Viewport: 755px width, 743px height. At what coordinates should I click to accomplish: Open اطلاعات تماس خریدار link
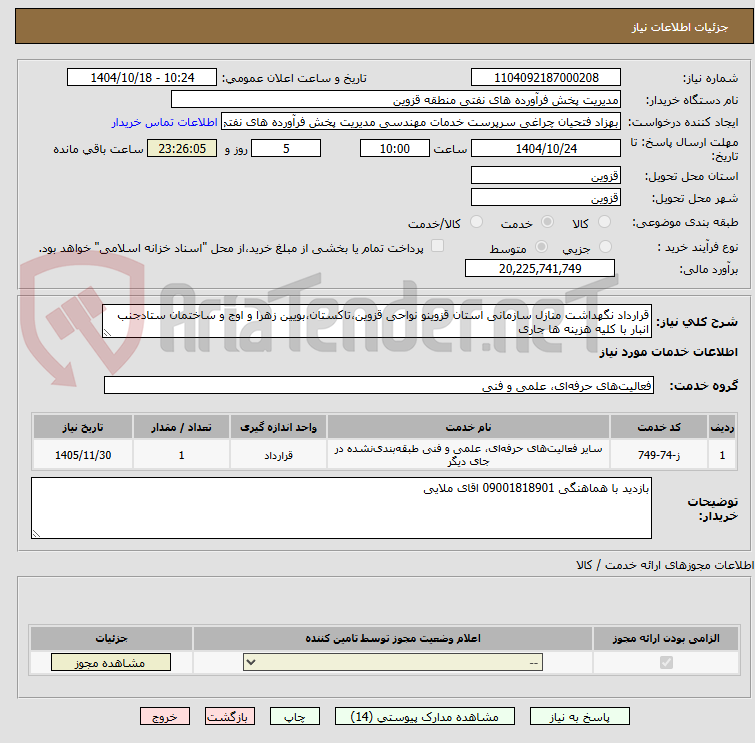pyautogui.click(x=165, y=123)
